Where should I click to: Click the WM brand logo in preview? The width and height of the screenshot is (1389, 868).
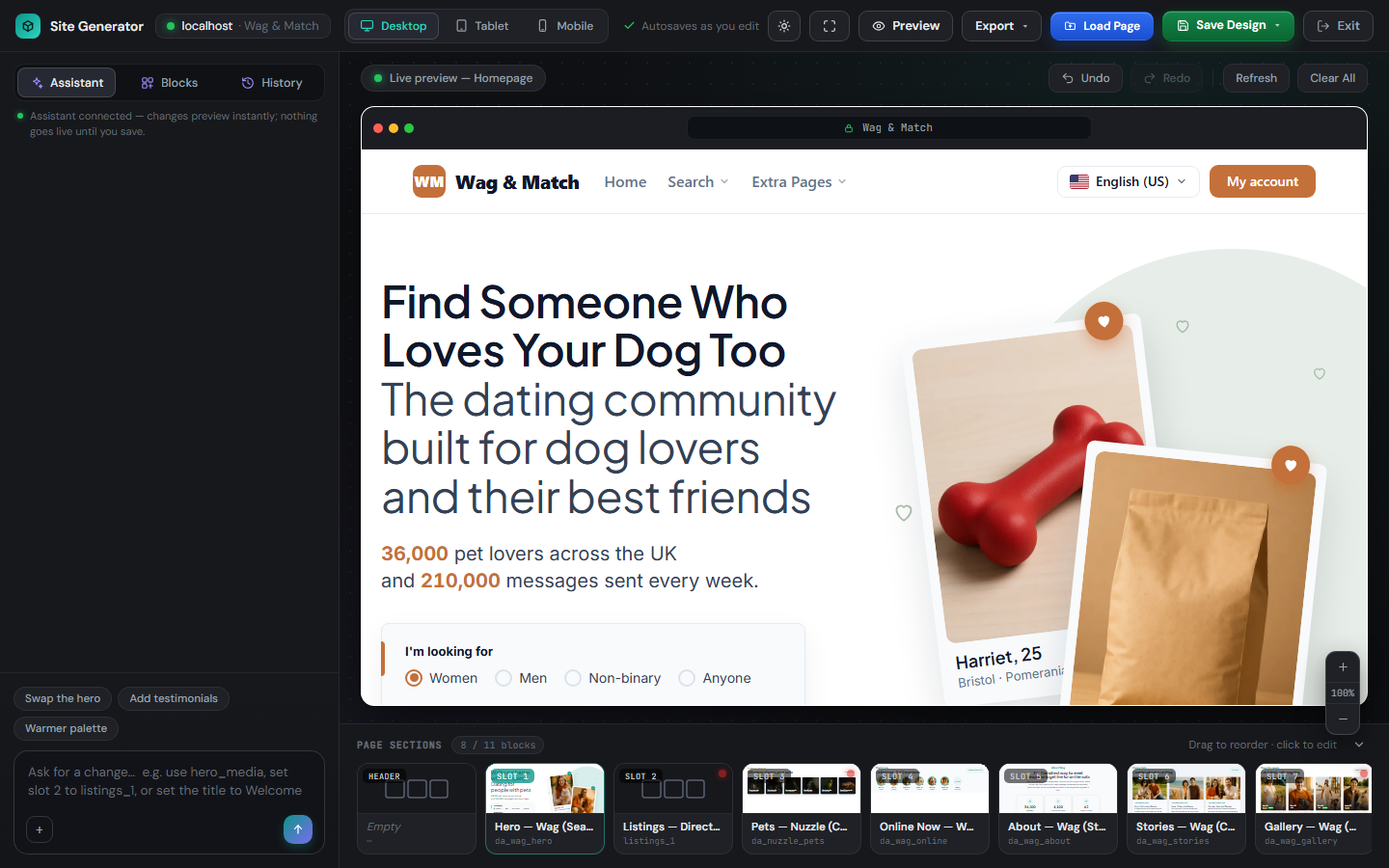[x=429, y=181]
